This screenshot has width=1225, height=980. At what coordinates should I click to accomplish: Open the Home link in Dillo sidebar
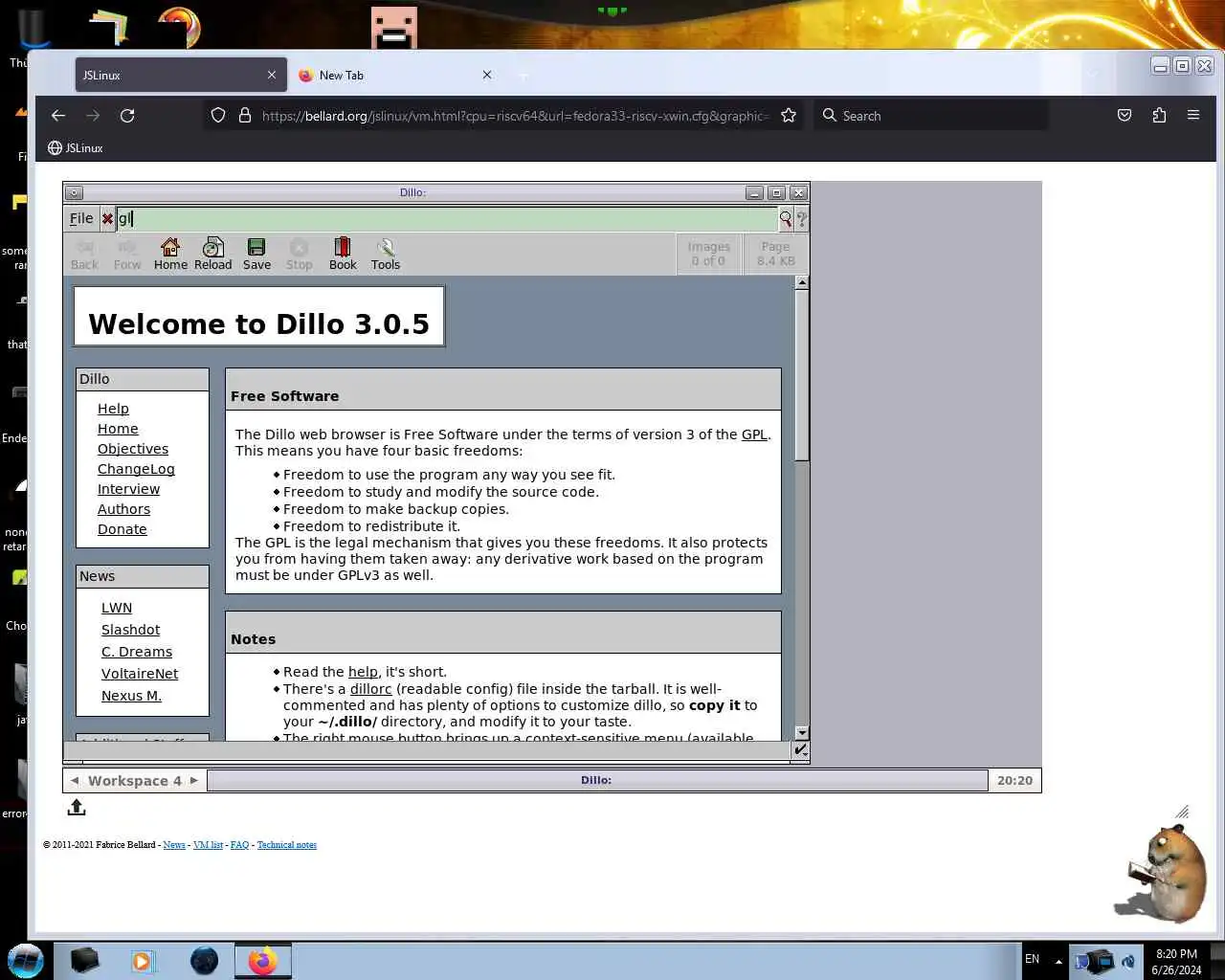point(118,429)
